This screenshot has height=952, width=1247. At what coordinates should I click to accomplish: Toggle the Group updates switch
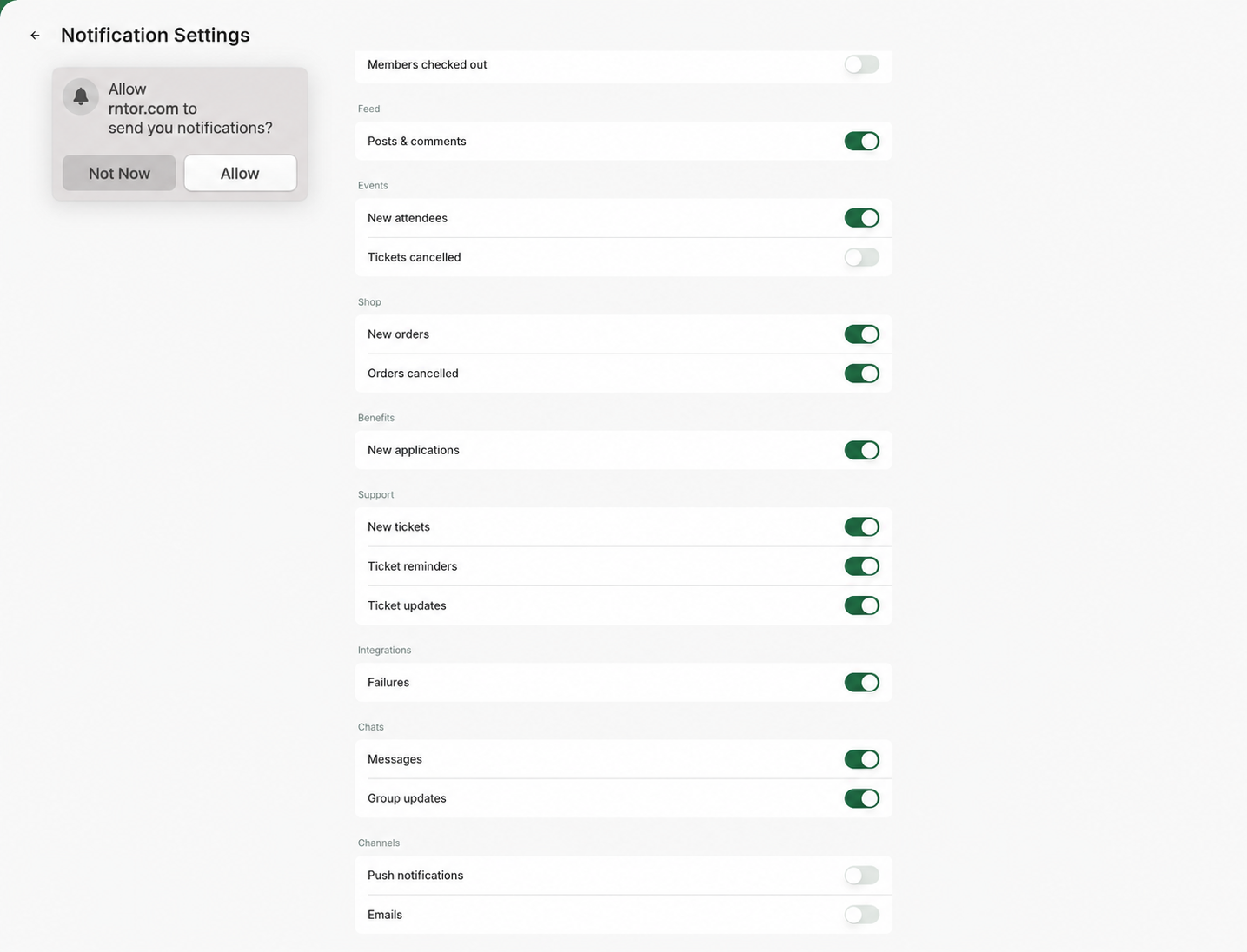point(862,798)
